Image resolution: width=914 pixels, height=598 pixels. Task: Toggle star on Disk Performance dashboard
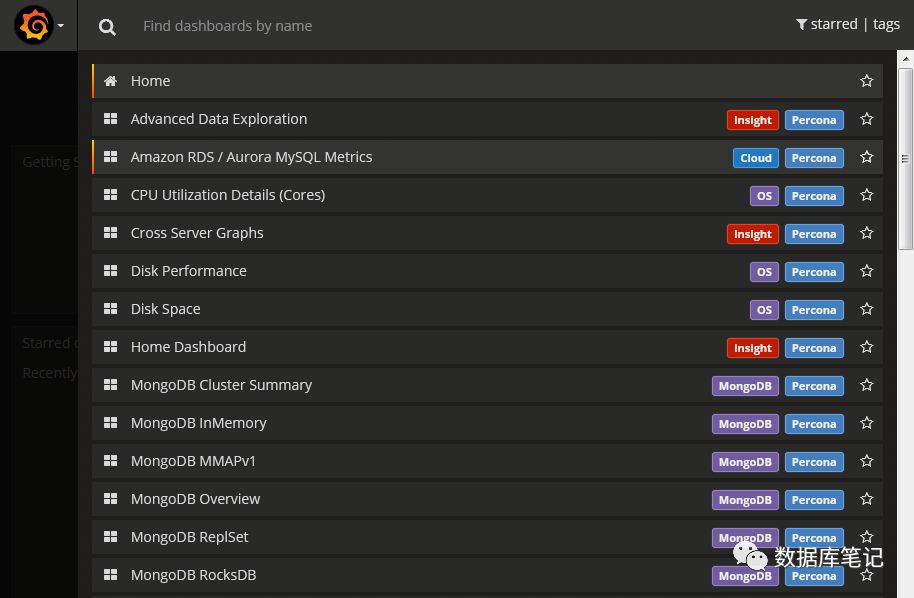coord(867,271)
